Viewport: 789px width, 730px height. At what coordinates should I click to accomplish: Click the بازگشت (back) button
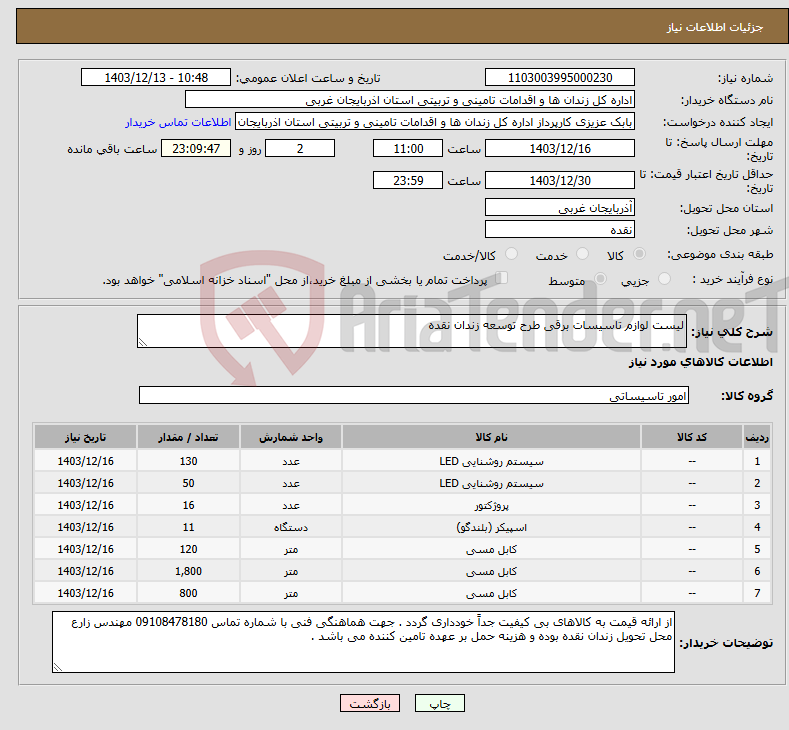tap(370, 703)
